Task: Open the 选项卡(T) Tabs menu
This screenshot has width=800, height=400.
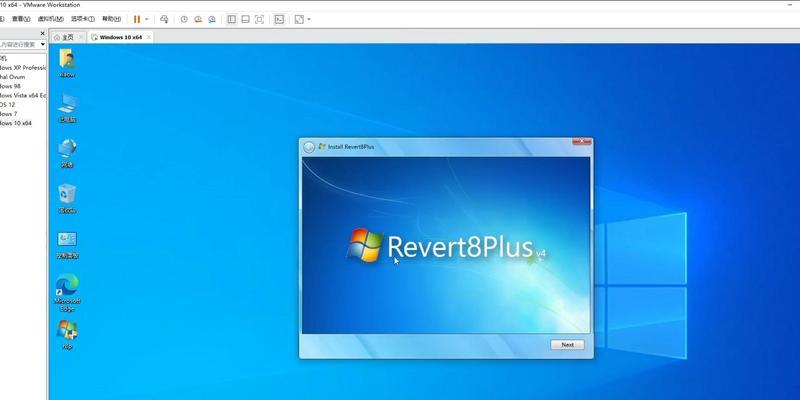Action: click(83, 19)
